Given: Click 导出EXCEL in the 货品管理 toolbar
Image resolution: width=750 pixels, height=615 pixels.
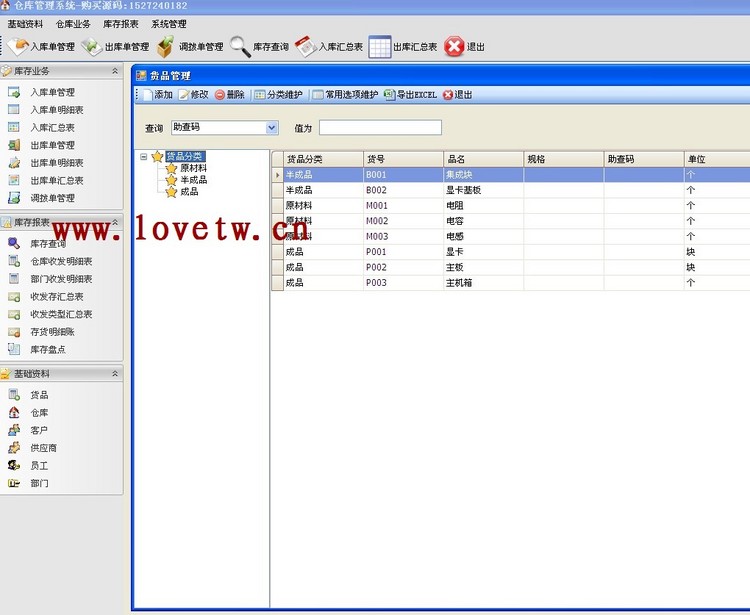Looking at the screenshot, I should coord(411,95).
